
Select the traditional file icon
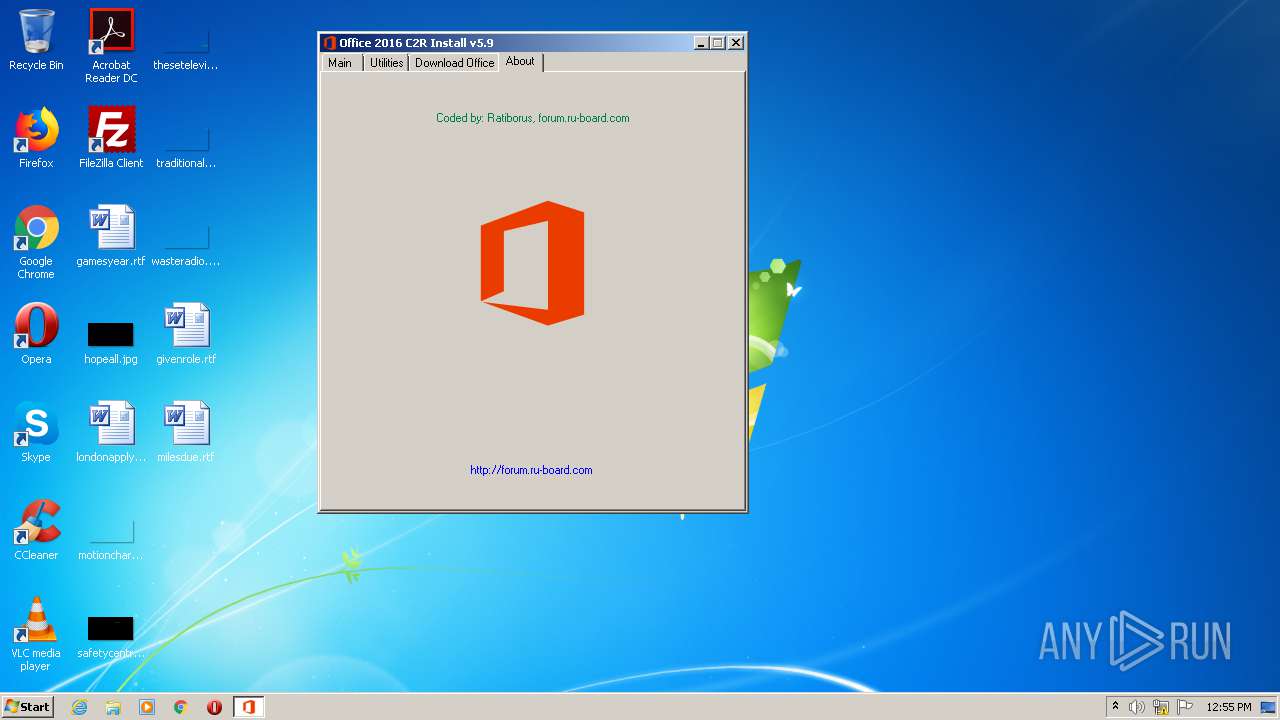[186, 148]
